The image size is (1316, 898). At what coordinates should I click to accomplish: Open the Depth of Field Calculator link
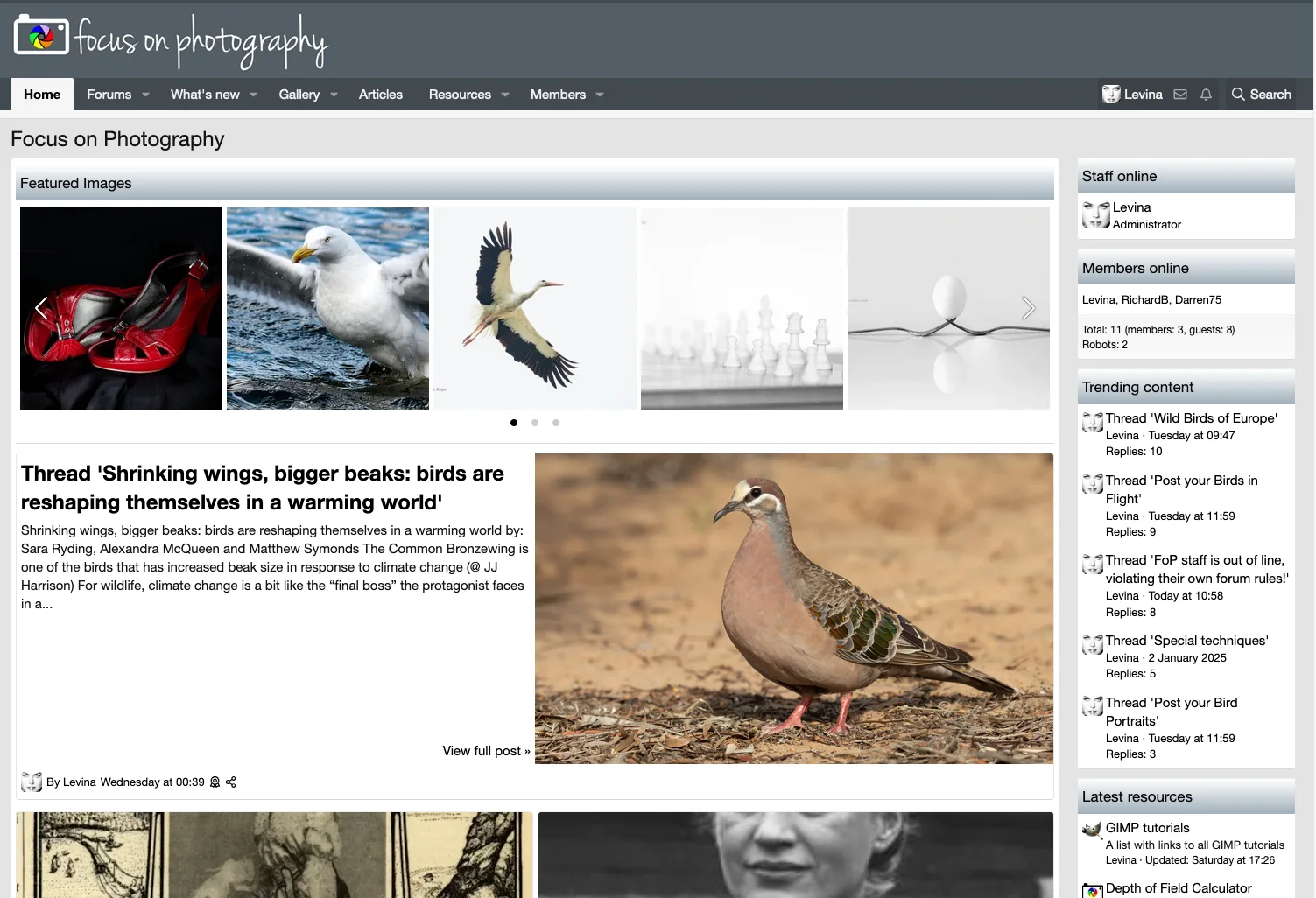coord(1179,888)
